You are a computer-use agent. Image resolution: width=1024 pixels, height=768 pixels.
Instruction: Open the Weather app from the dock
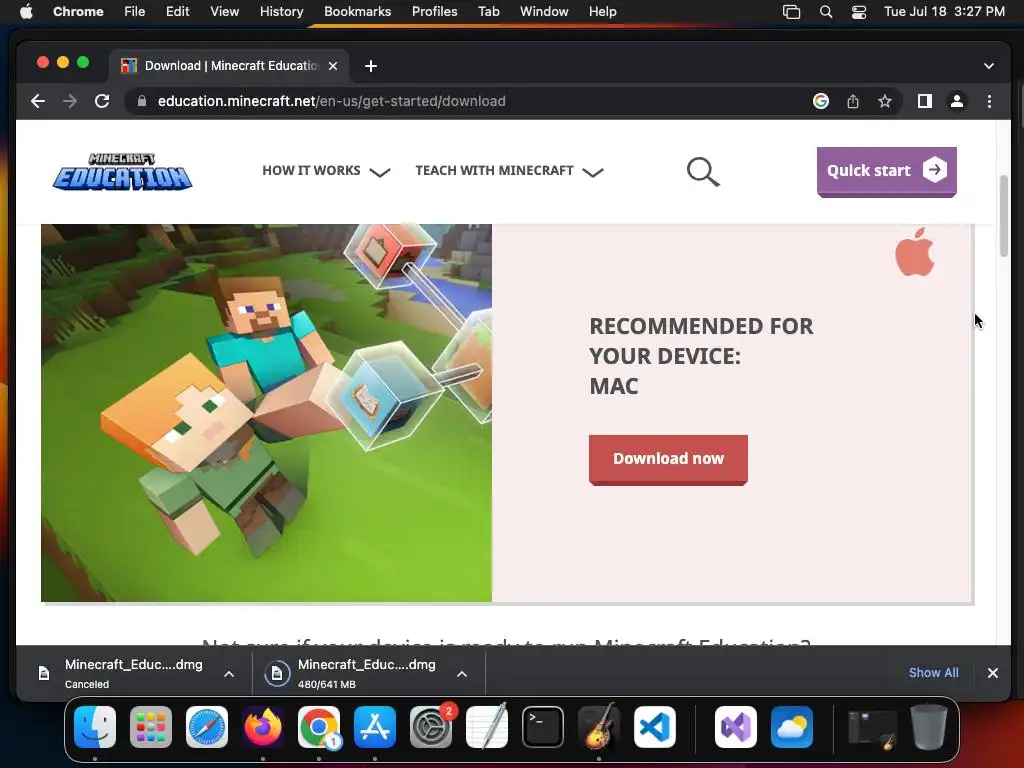[x=792, y=727]
